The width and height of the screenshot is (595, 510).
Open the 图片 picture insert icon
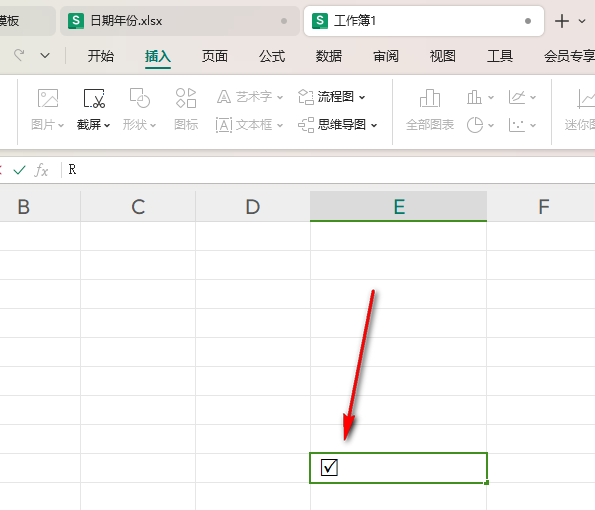[x=48, y=99]
